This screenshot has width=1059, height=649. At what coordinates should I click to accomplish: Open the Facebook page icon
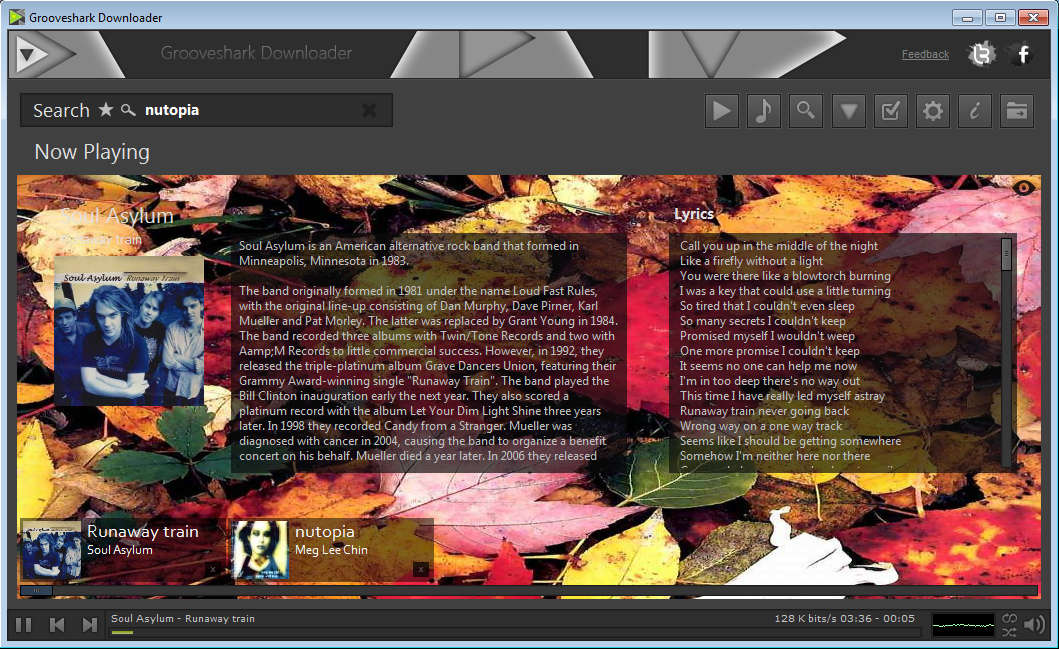1023,53
